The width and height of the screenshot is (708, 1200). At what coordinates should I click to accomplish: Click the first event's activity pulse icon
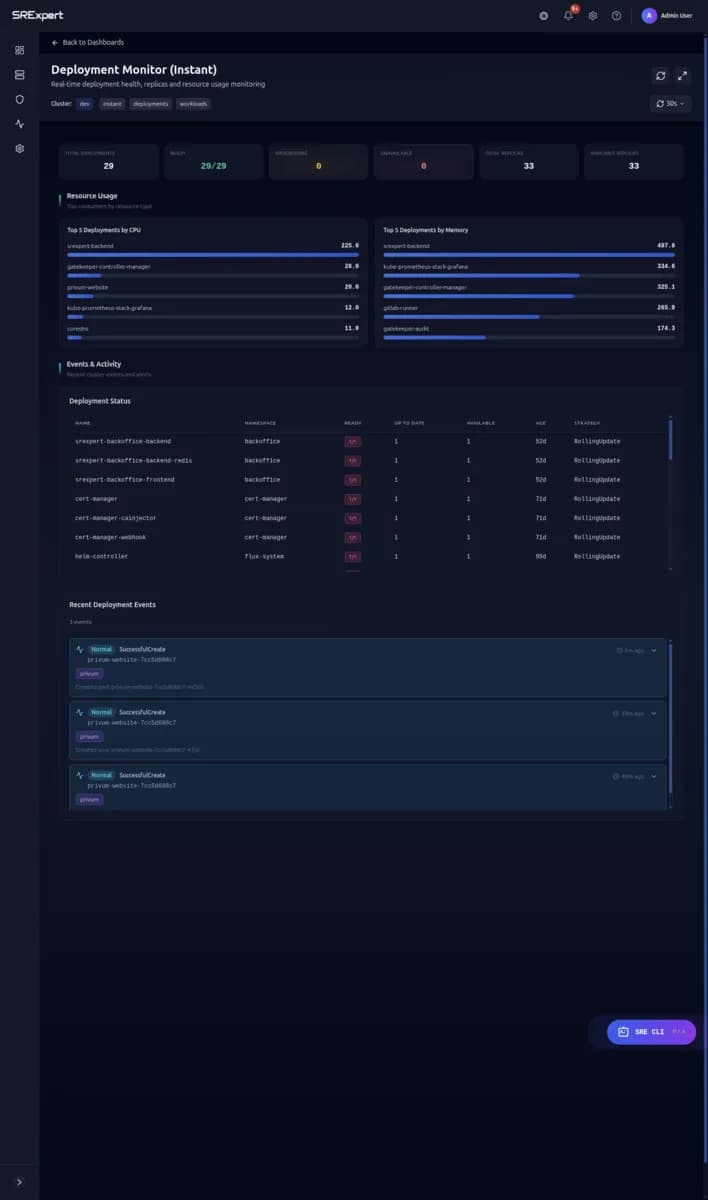[80, 649]
